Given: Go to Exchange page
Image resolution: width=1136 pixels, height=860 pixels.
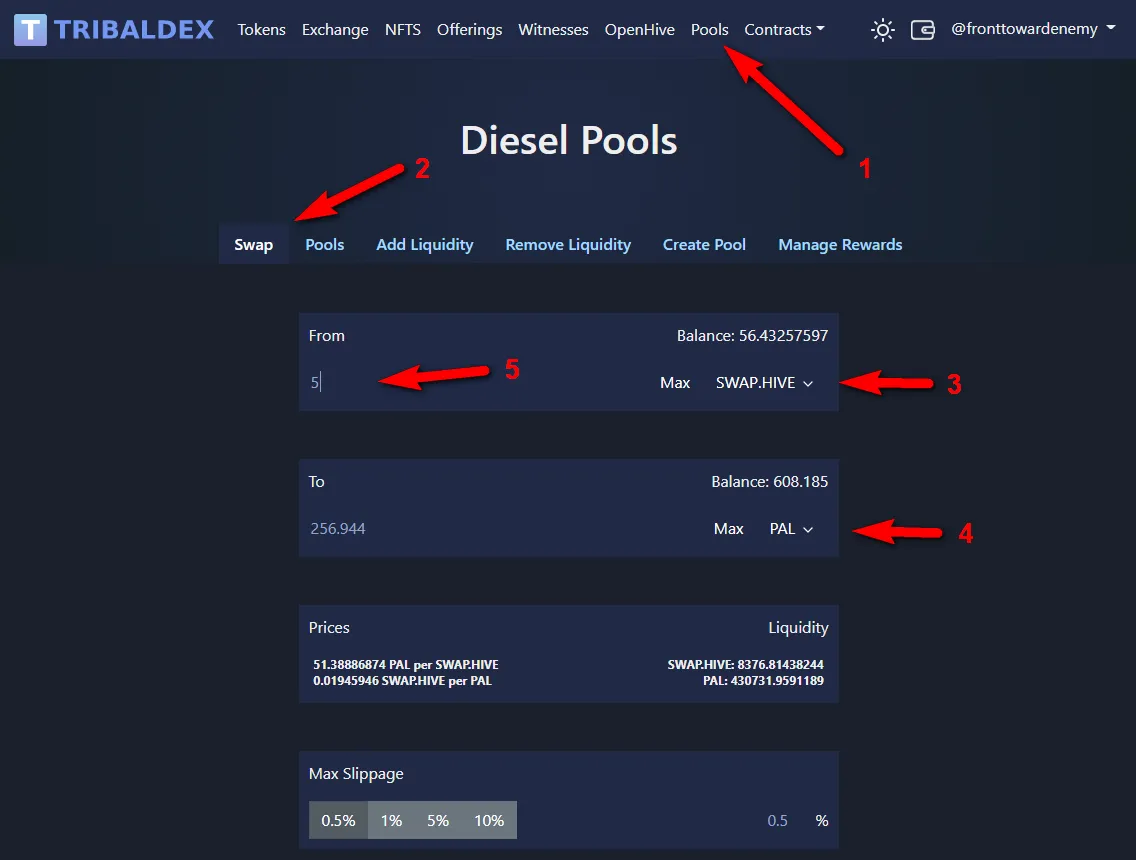Looking at the screenshot, I should click(x=335, y=30).
